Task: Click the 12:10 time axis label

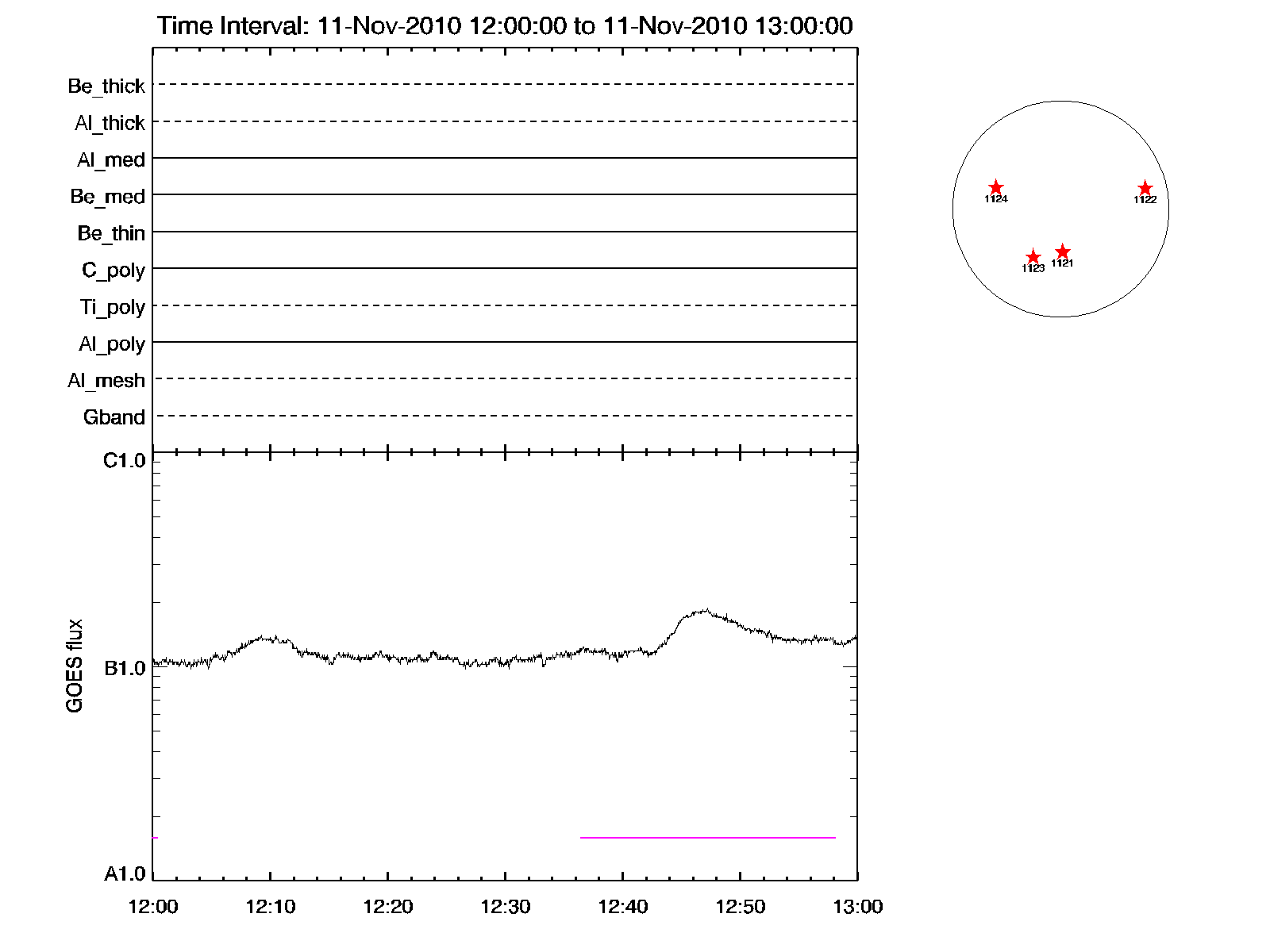Action: (271, 907)
